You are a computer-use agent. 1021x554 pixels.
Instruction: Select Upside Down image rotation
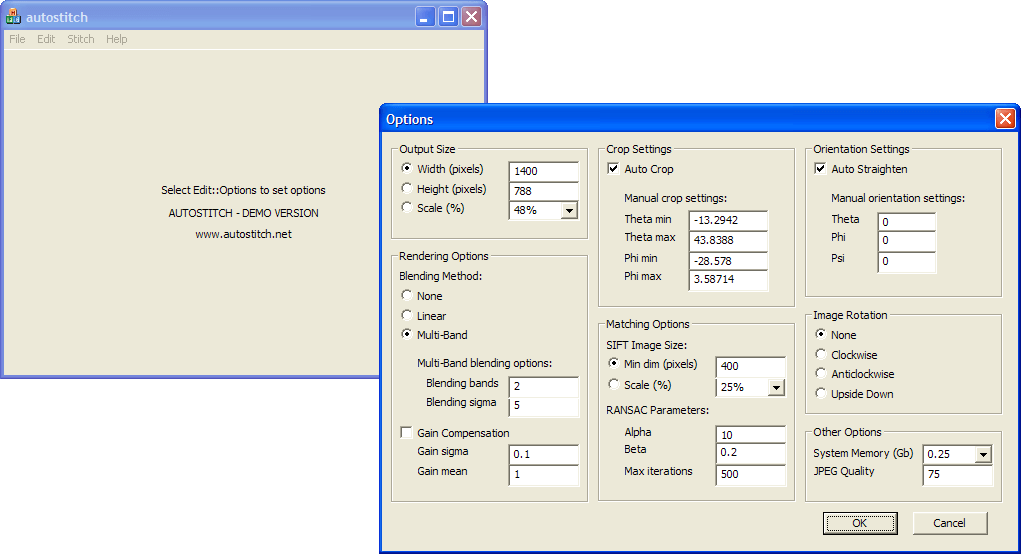[x=820, y=393]
